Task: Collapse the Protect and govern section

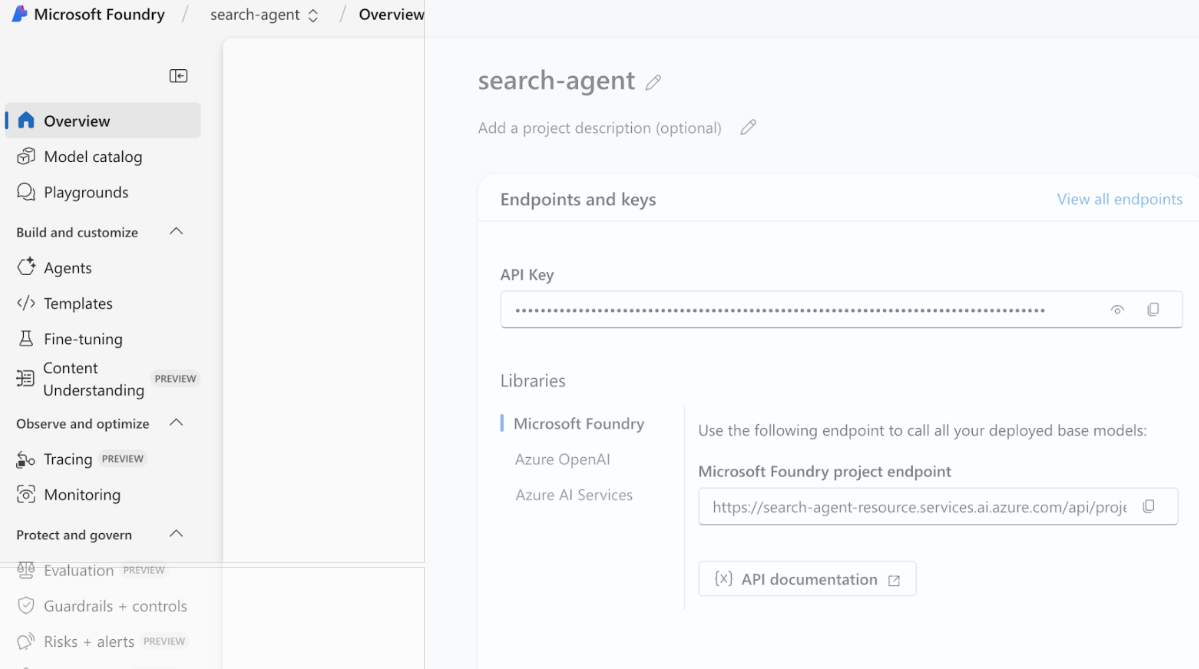Action: (x=176, y=534)
